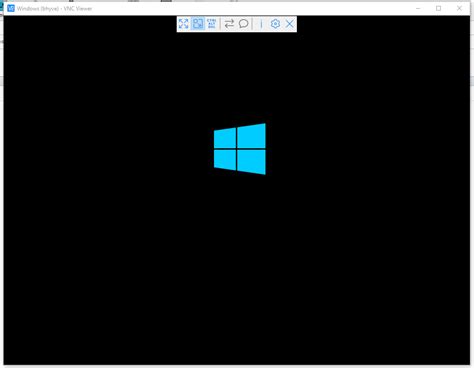Close the VNC Viewer window
474x368 pixels.
coord(459,8)
